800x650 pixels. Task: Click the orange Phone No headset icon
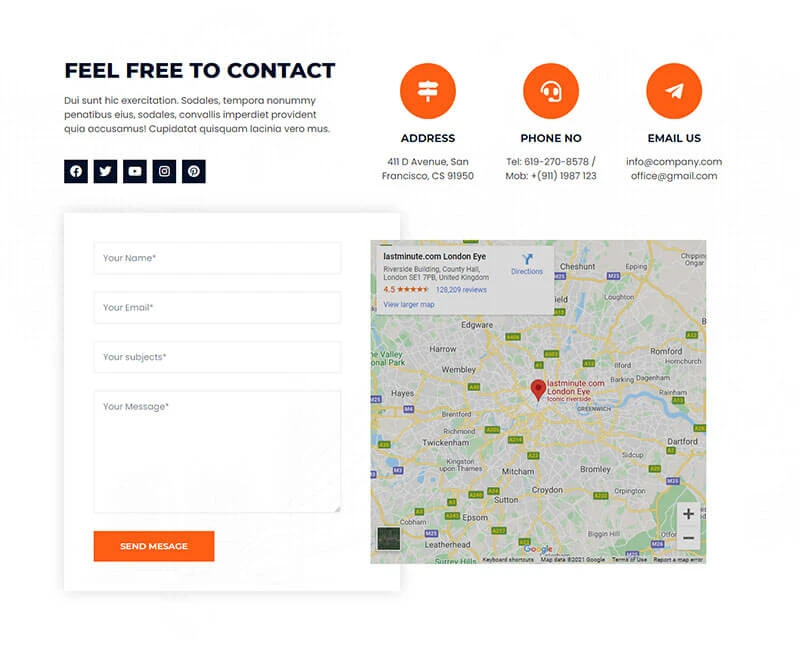pyautogui.click(x=551, y=91)
